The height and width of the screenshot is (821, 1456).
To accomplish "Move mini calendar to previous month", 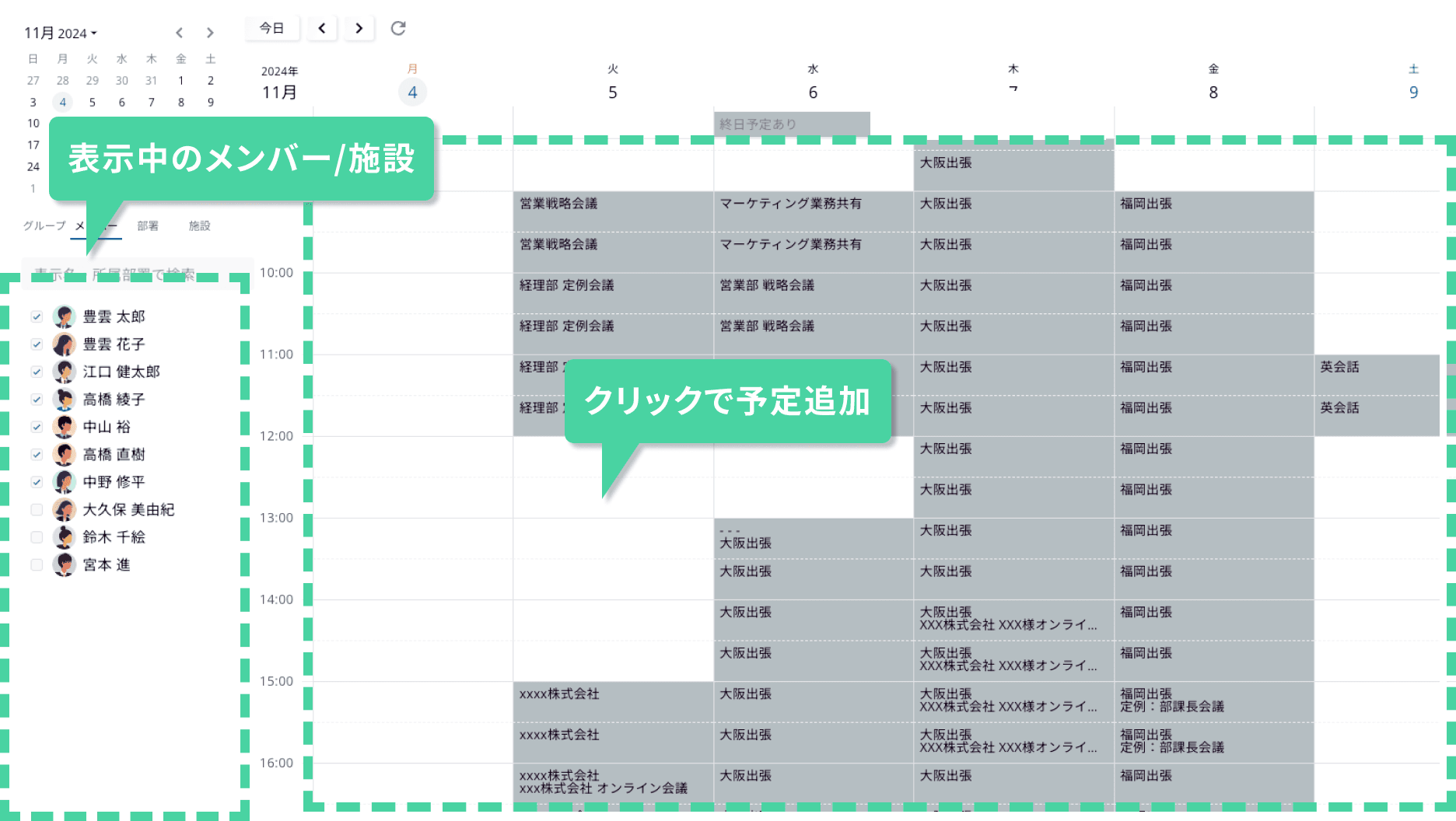I will (x=180, y=33).
